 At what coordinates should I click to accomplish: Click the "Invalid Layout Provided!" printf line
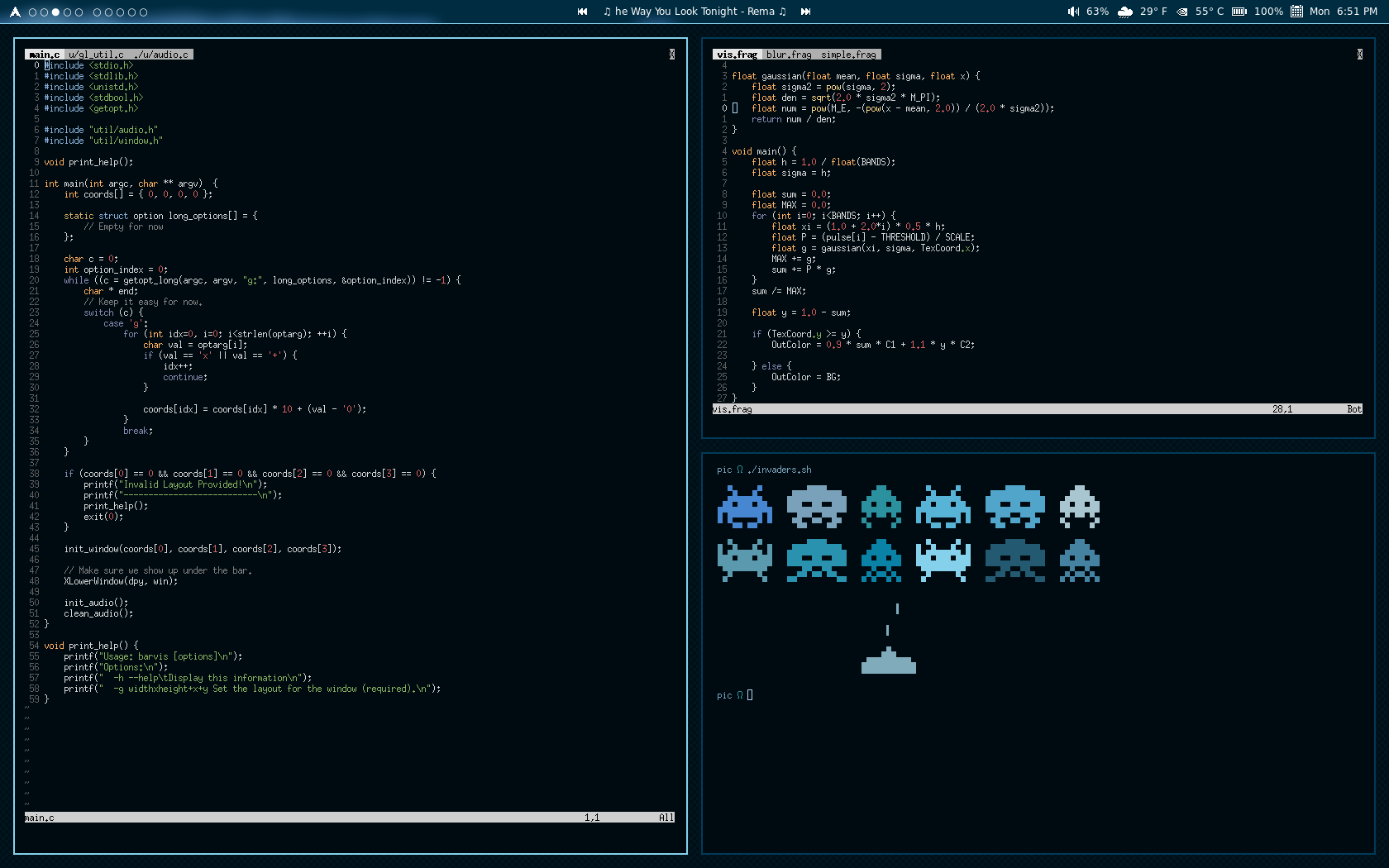pos(175,484)
